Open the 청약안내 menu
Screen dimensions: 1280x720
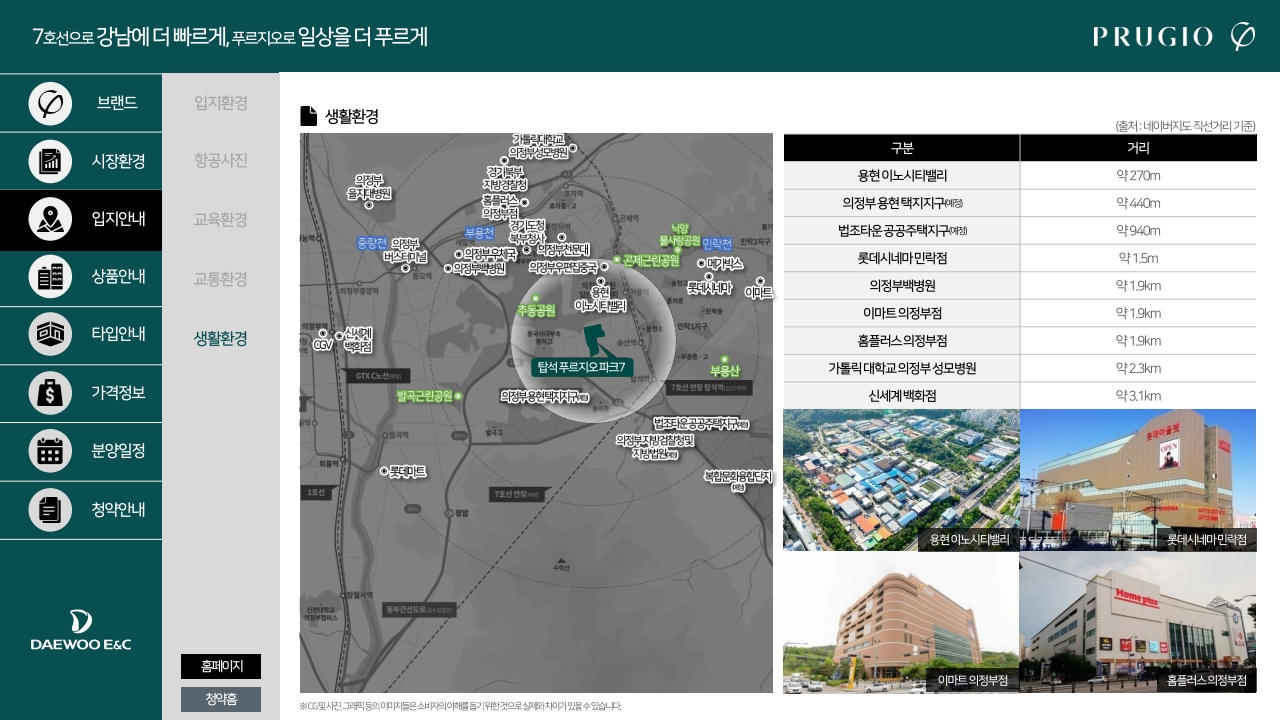[x=81, y=509]
